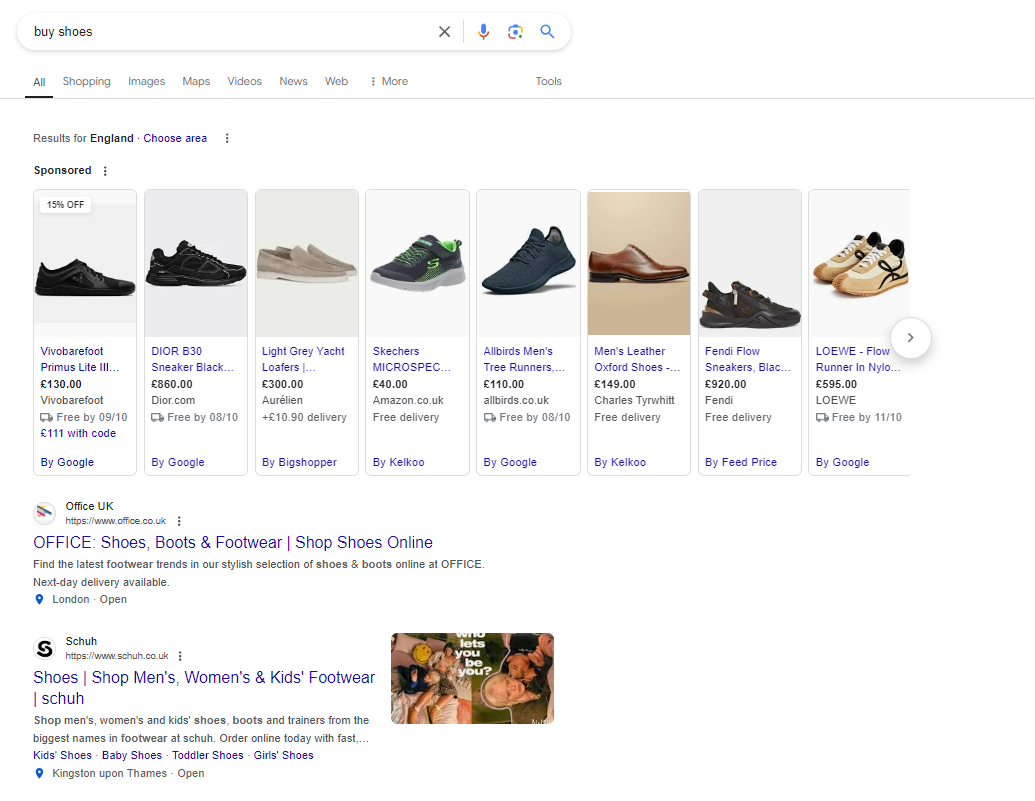This screenshot has width=1035, height=801.
Task: Open Light Grey Yacht Loafers listing
Action: (x=303, y=359)
